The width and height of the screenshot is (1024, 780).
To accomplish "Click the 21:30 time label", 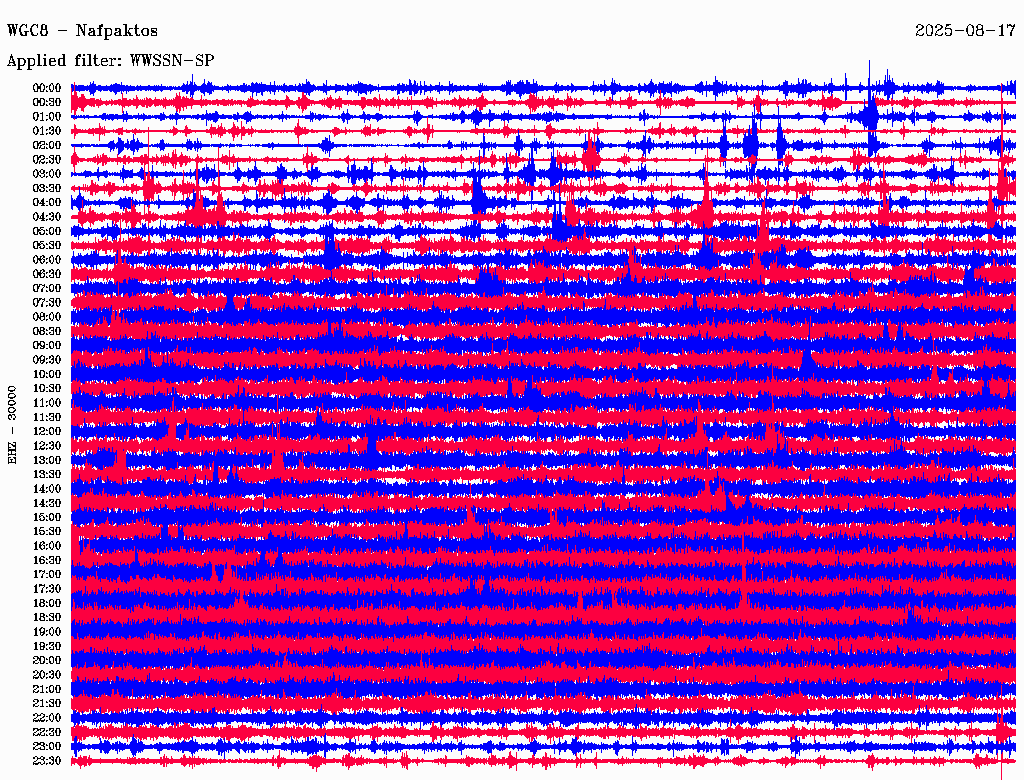I will pyautogui.click(x=47, y=704).
